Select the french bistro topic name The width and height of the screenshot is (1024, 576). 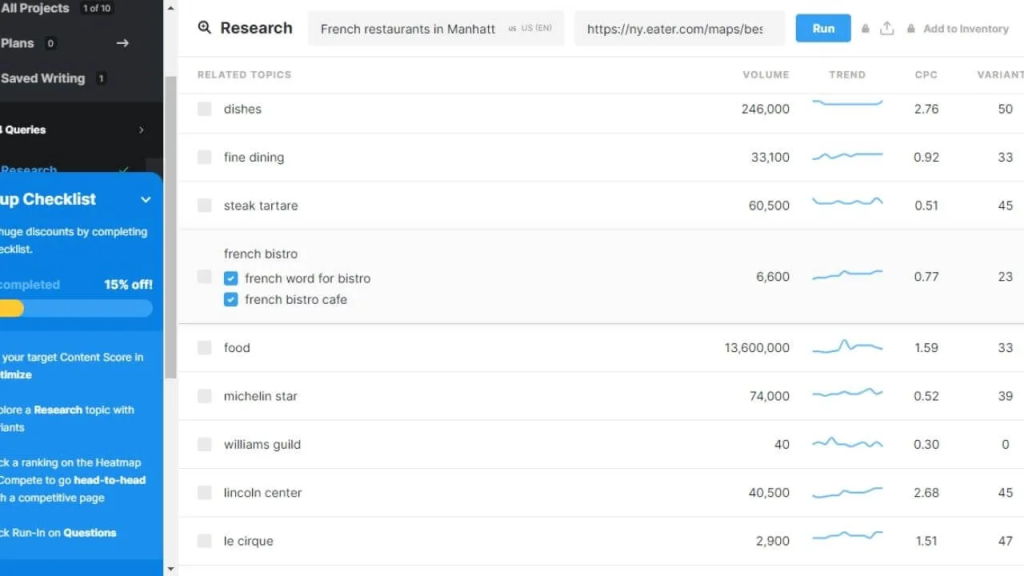(x=260, y=254)
